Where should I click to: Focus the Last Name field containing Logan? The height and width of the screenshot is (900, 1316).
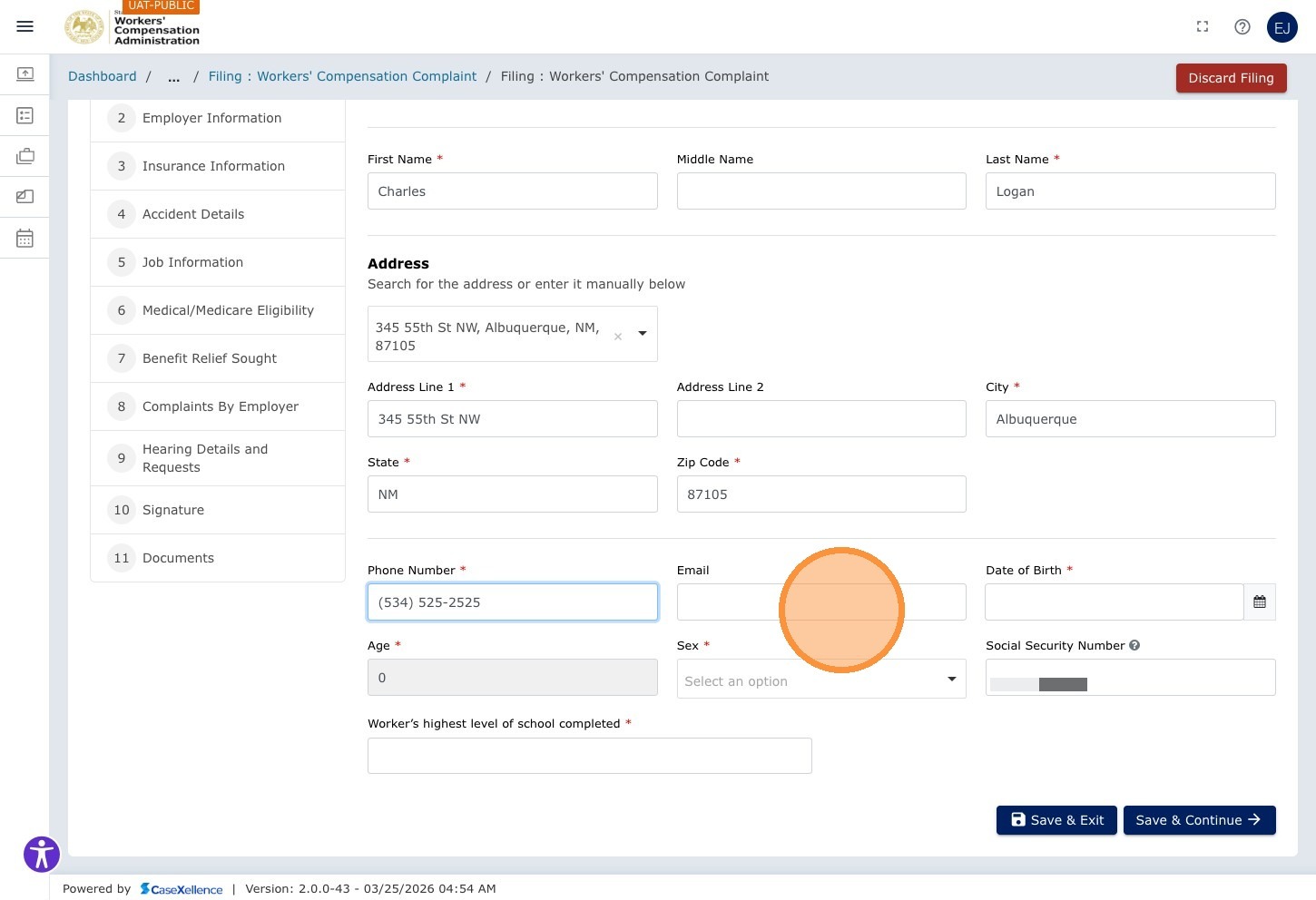pos(1130,191)
